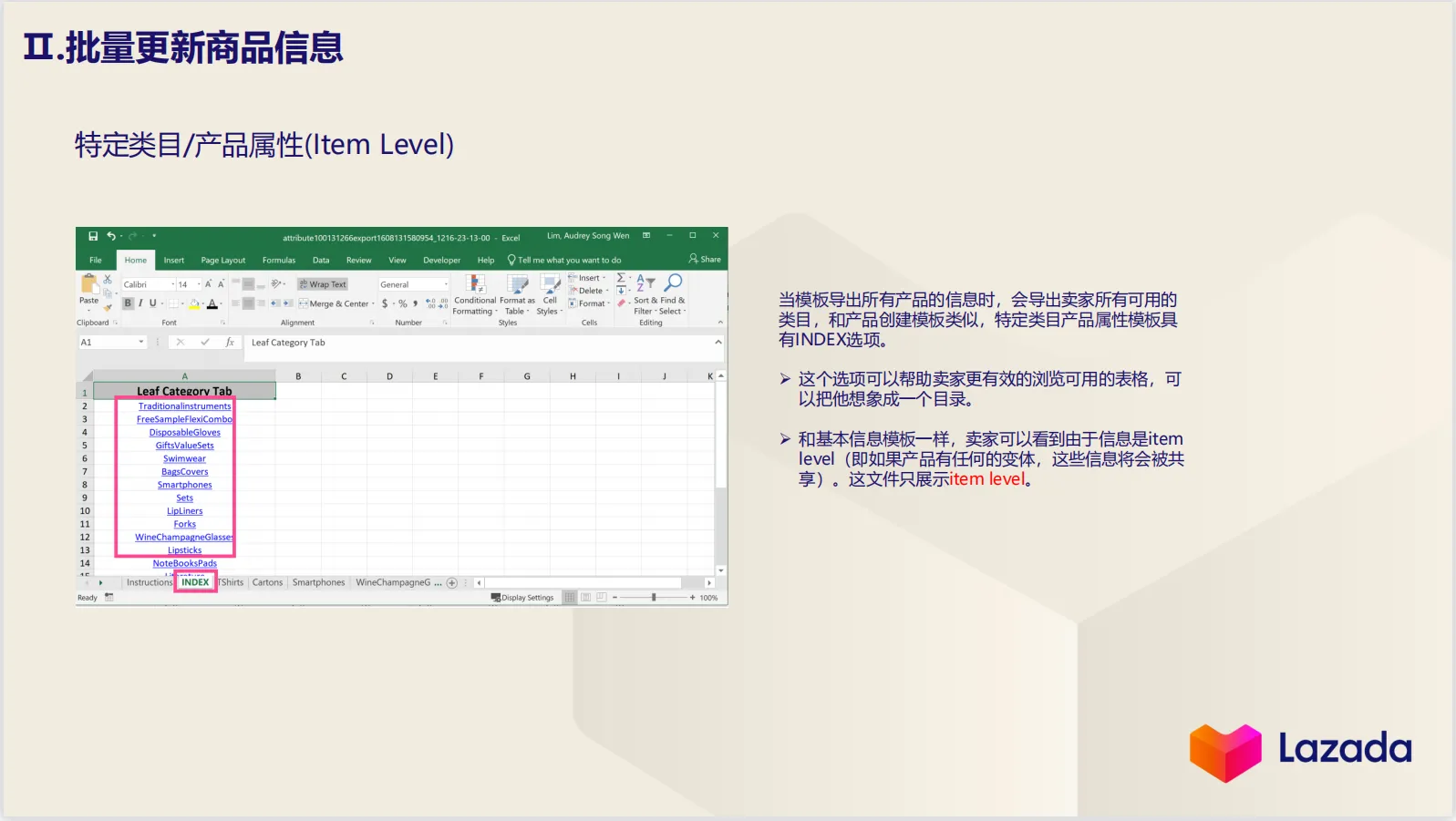
Task: Collapse the ribbon with the up chevron
Action: (720, 323)
